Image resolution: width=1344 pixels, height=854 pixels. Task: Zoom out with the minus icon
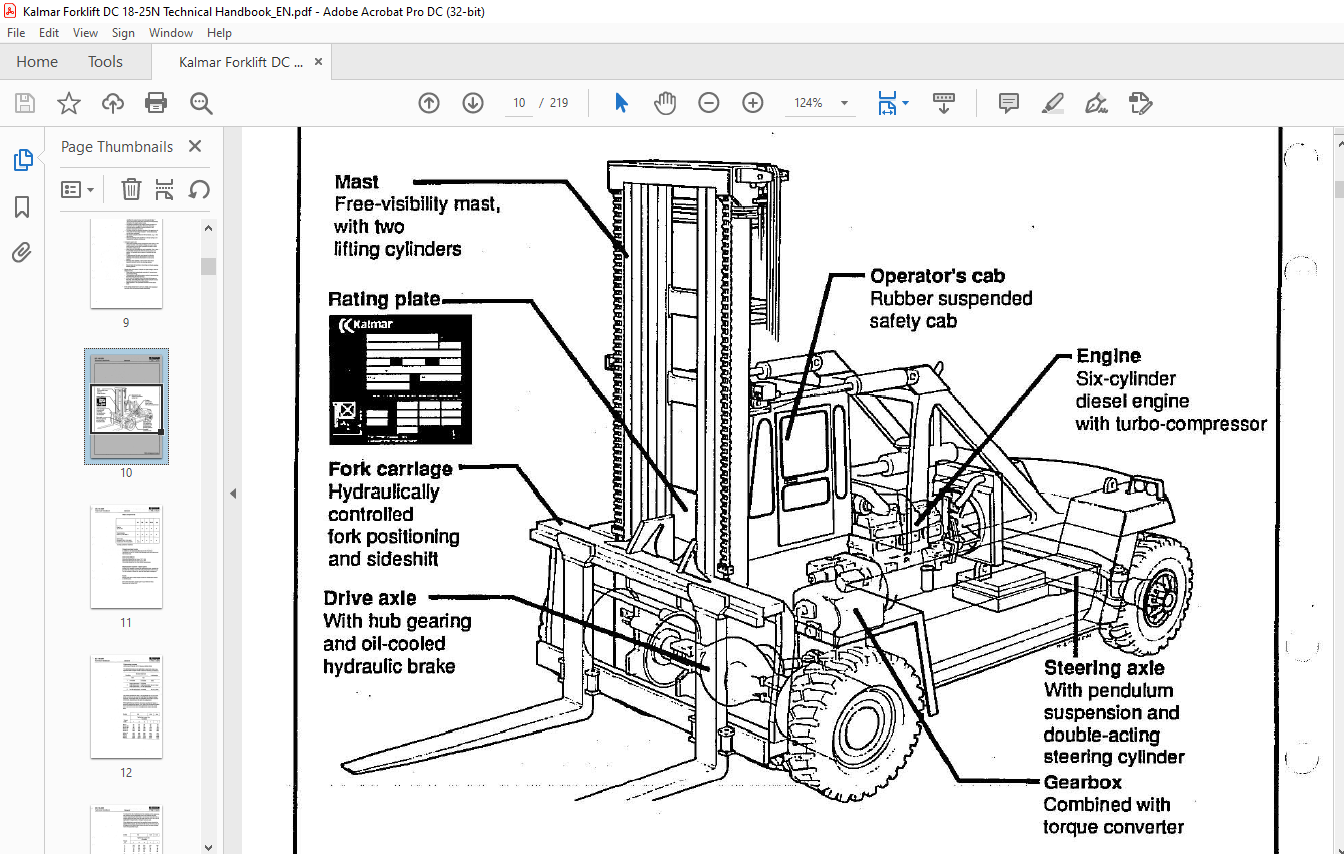coord(709,103)
